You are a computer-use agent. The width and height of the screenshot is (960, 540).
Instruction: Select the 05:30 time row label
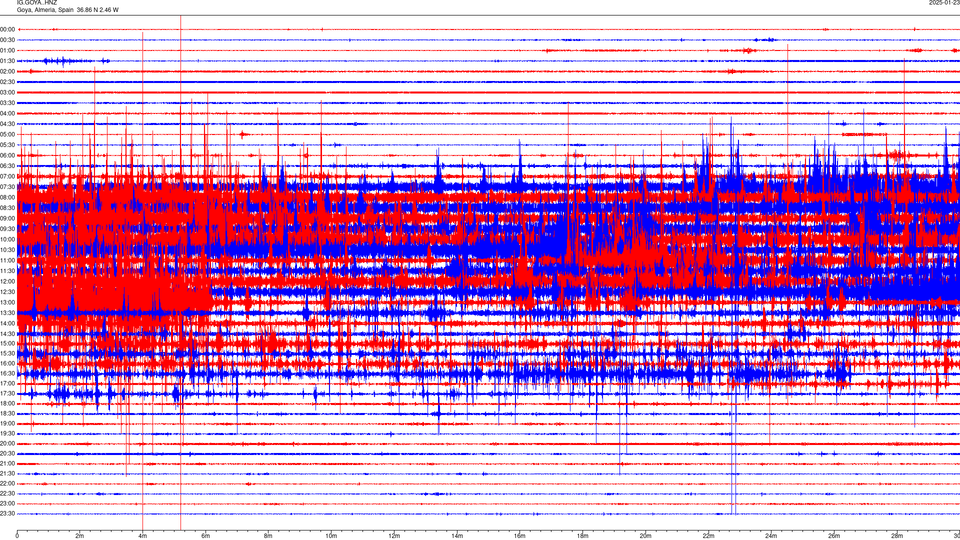tap(7, 145)
